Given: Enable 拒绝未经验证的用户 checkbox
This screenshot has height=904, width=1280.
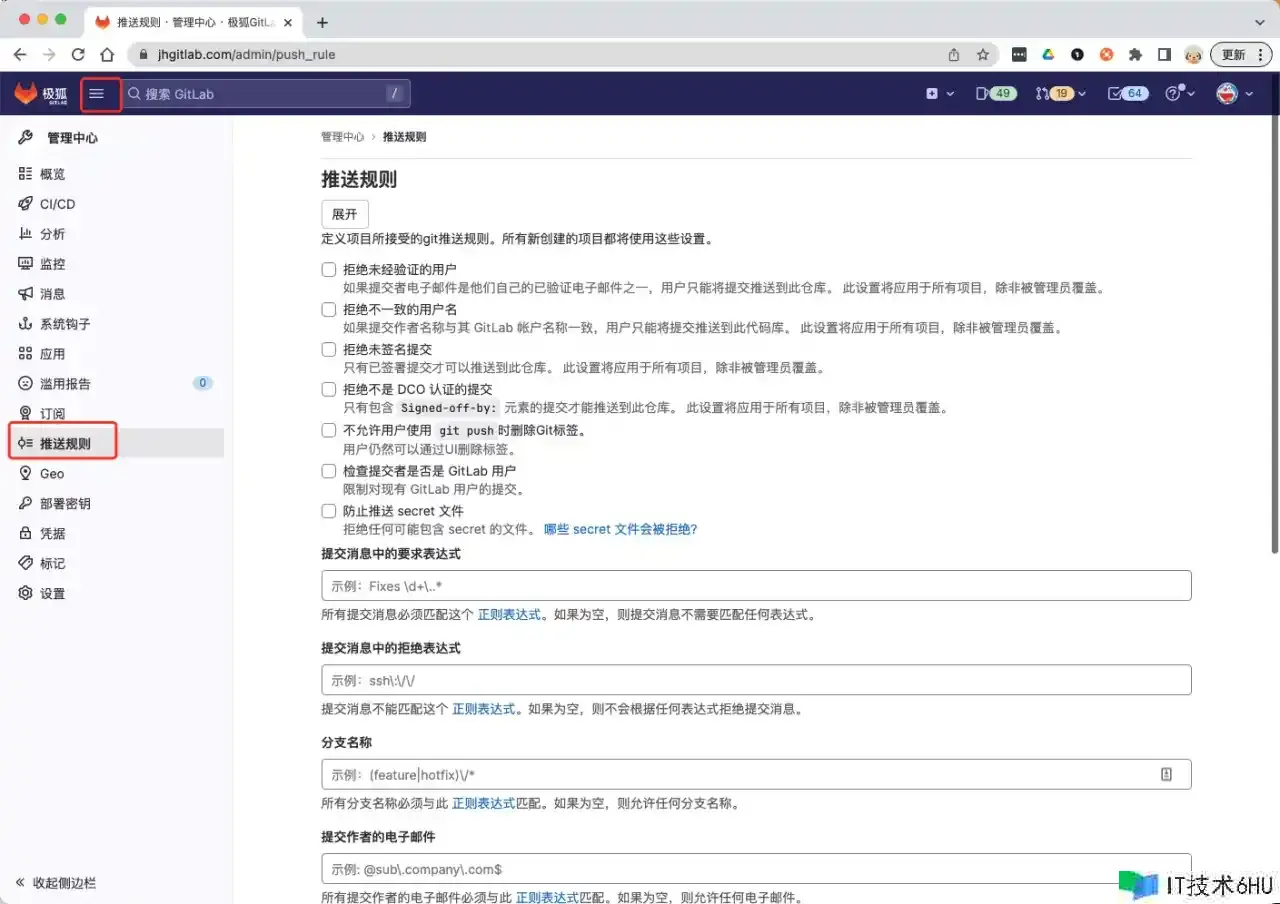Looking at the screenshot, I should (329, 270).
